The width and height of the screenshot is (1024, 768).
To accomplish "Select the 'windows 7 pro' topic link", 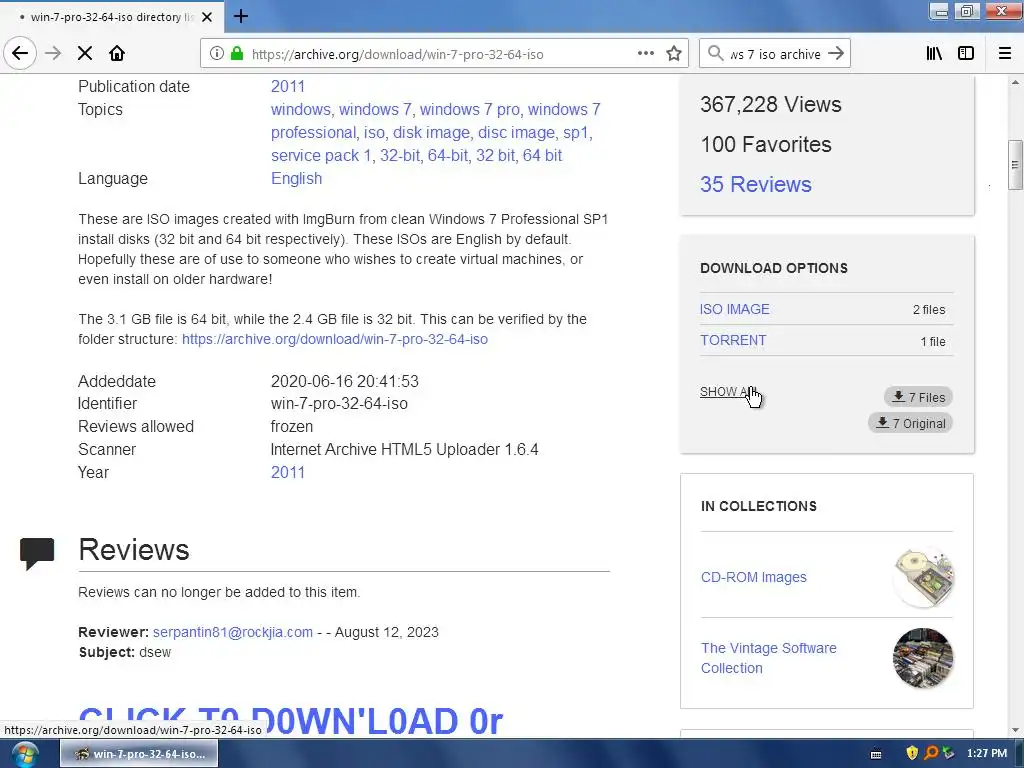I will [470, 109].
